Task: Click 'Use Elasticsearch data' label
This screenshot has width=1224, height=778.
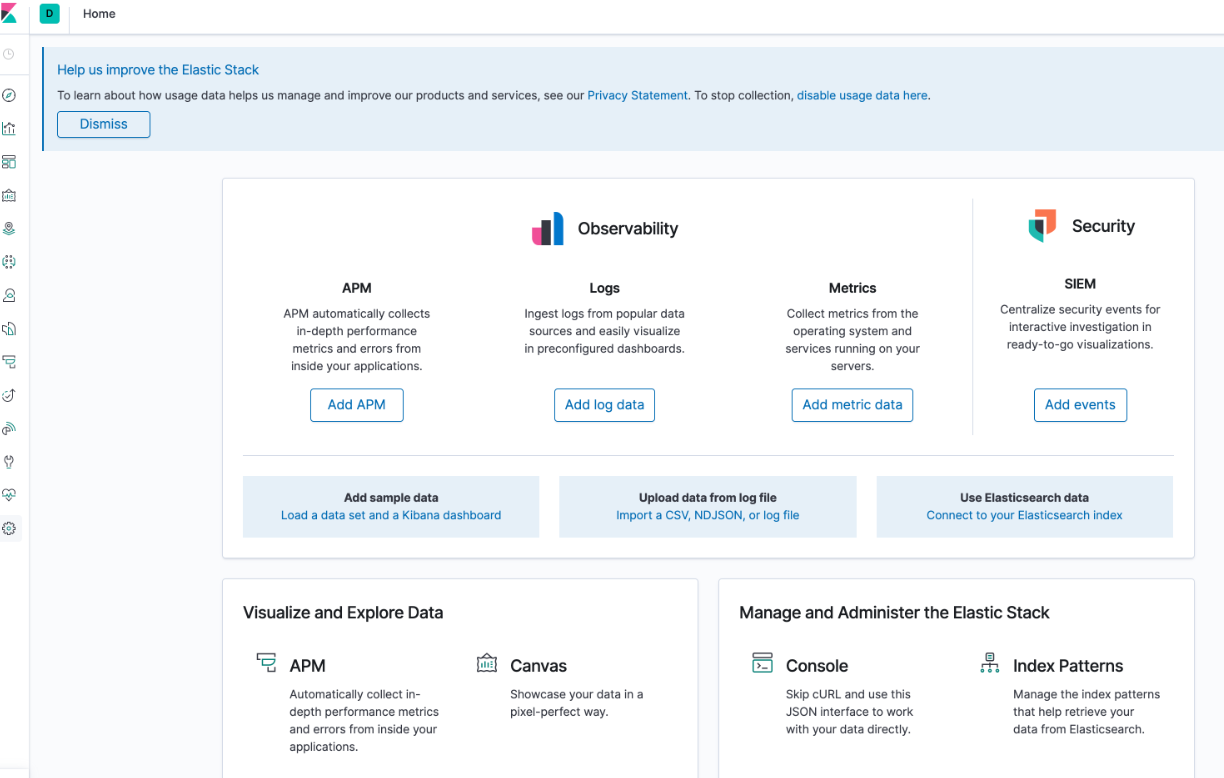Action: click(x=1024, y=497)
